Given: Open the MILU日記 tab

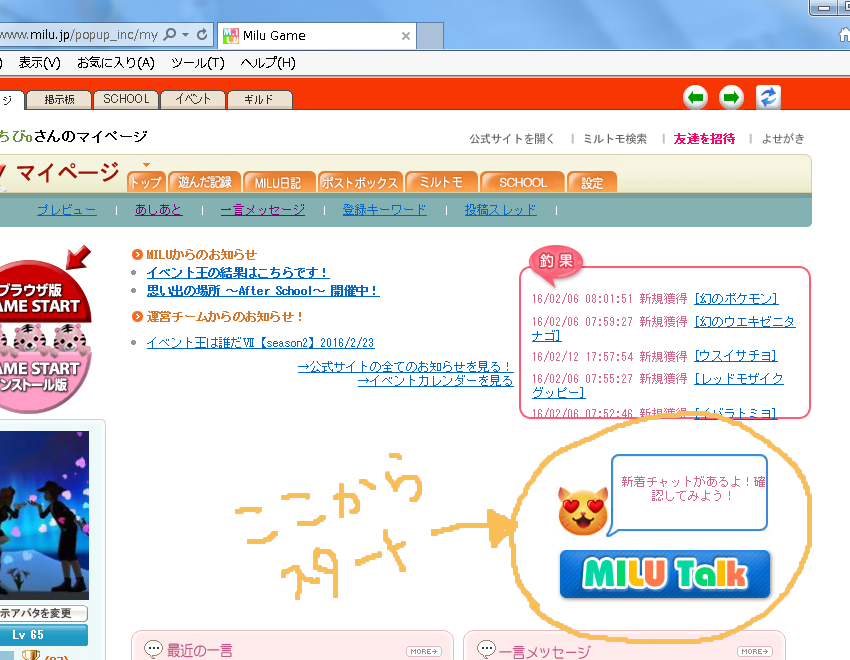Looking at the screenshot, I should (x=278, y=182).
